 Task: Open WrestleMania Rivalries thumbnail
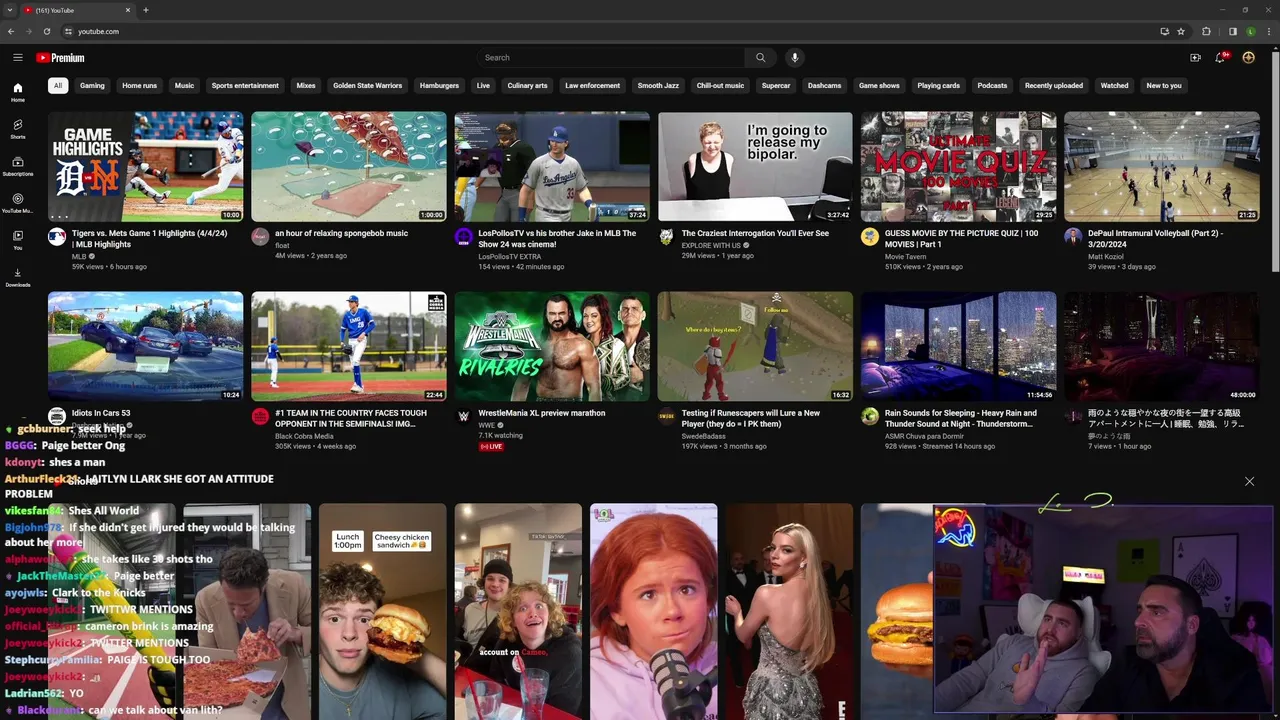pyautogui.click(x=552, y=346)
